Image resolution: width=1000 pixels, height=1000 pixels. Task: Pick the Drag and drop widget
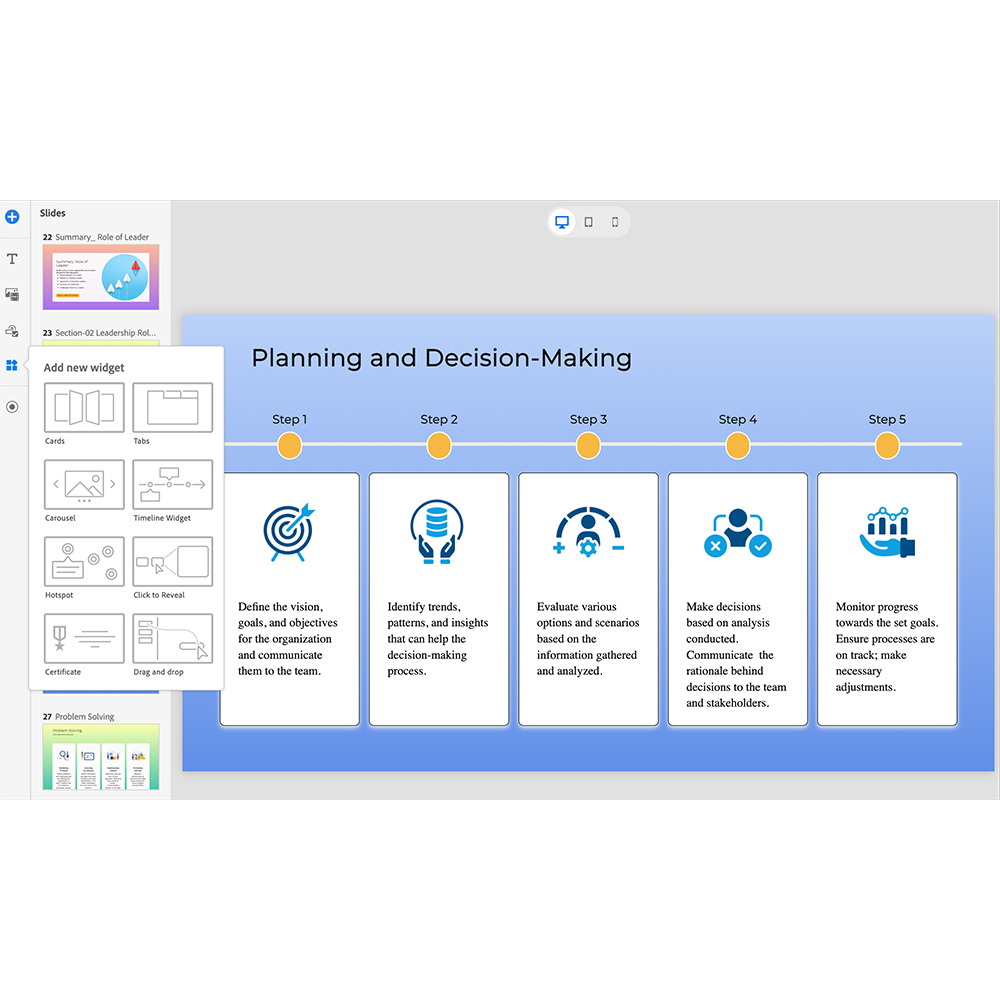tap(173, 639)
